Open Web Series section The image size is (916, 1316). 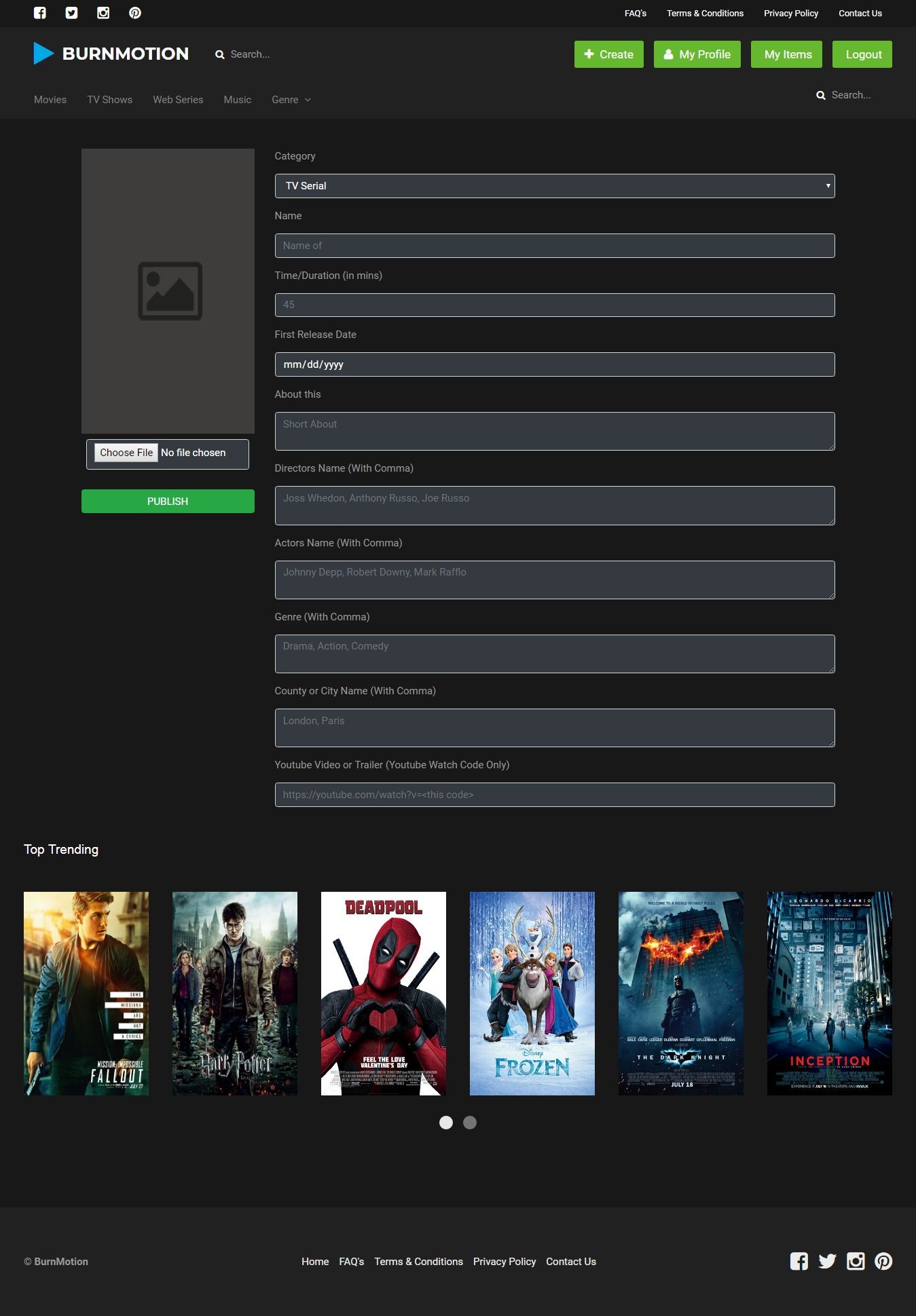point(178,100)
